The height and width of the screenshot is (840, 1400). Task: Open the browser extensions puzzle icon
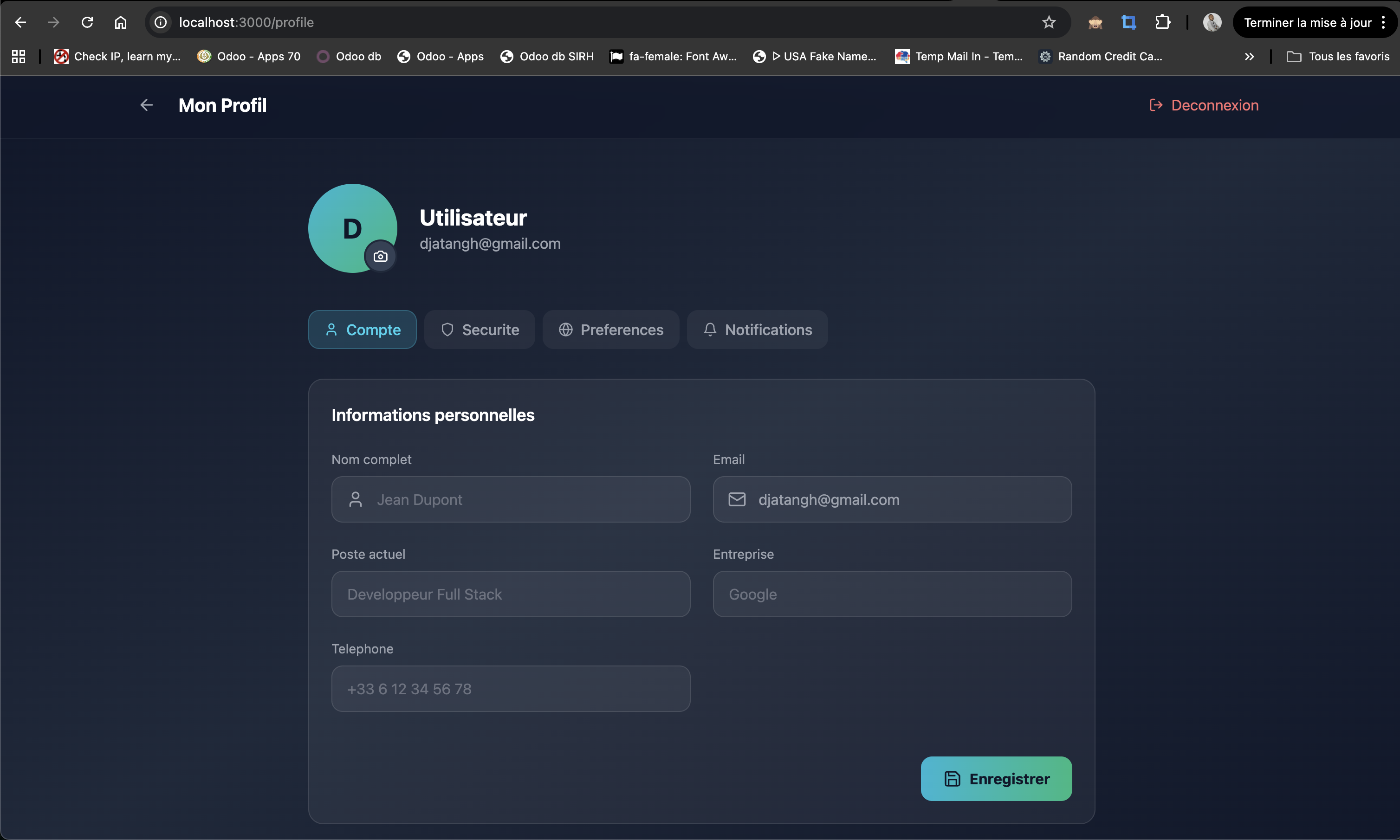pyautogui.click(x=1162, y=23)
